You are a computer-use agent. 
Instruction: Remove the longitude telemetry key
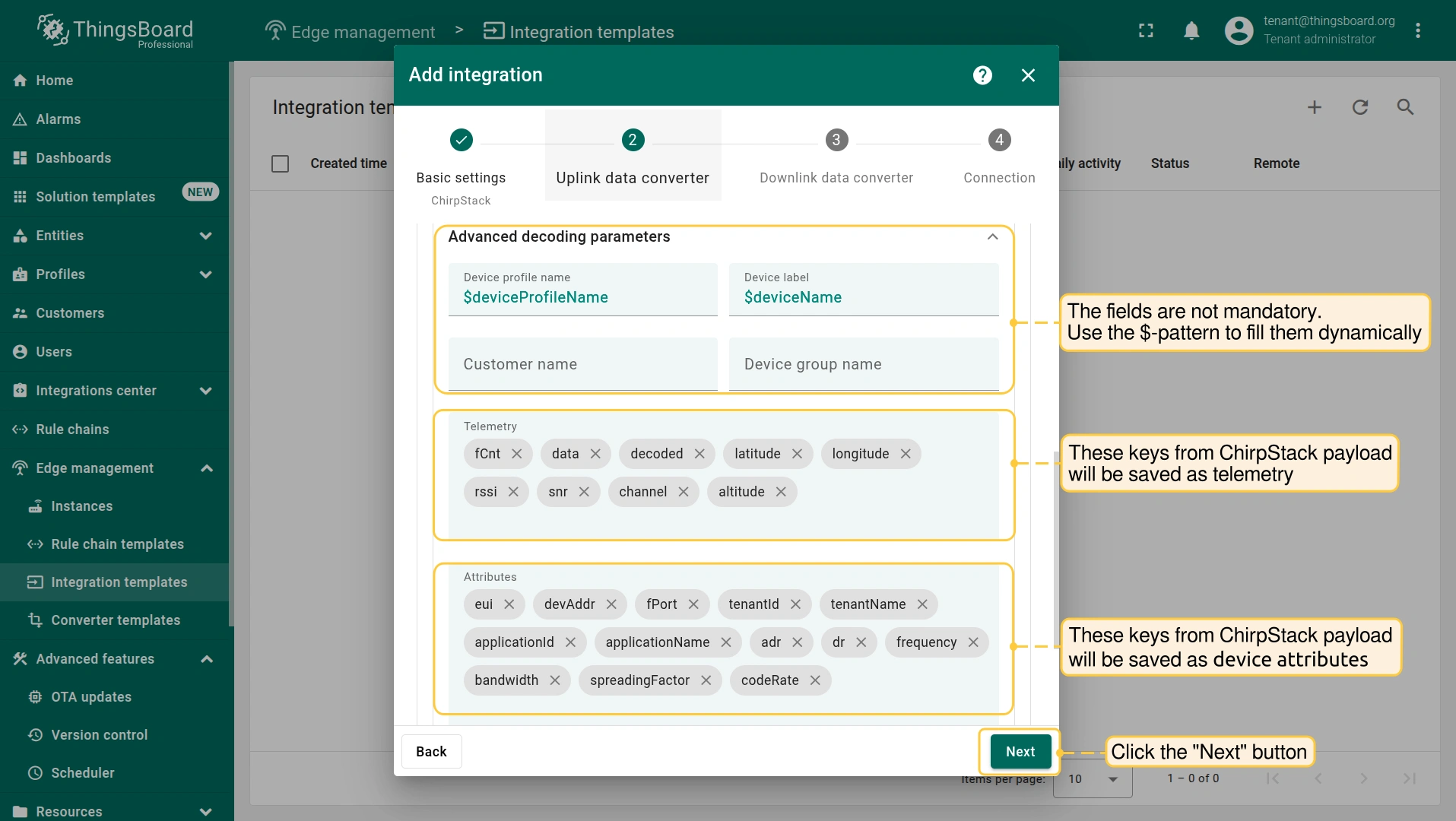[906, 454]
